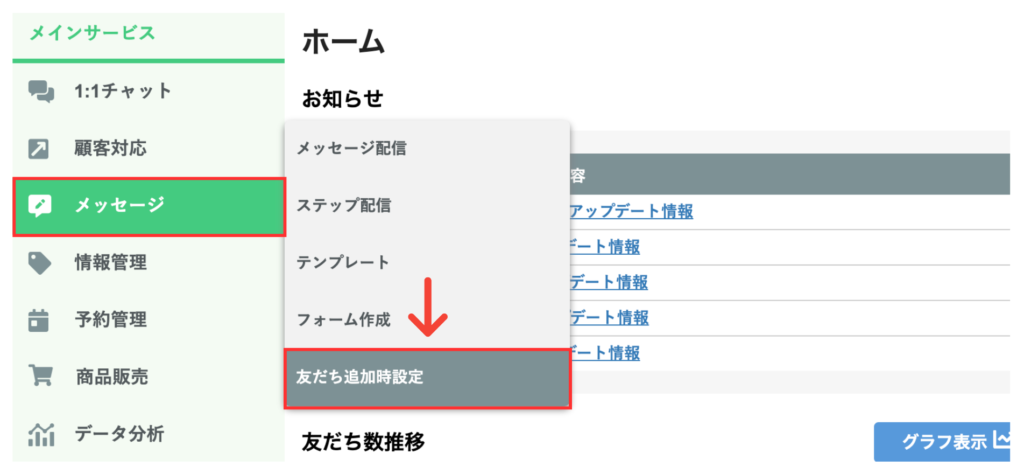Open the 情報管理 sidebar label
The image size is (1024, 474).
click(x=111, y=263)
